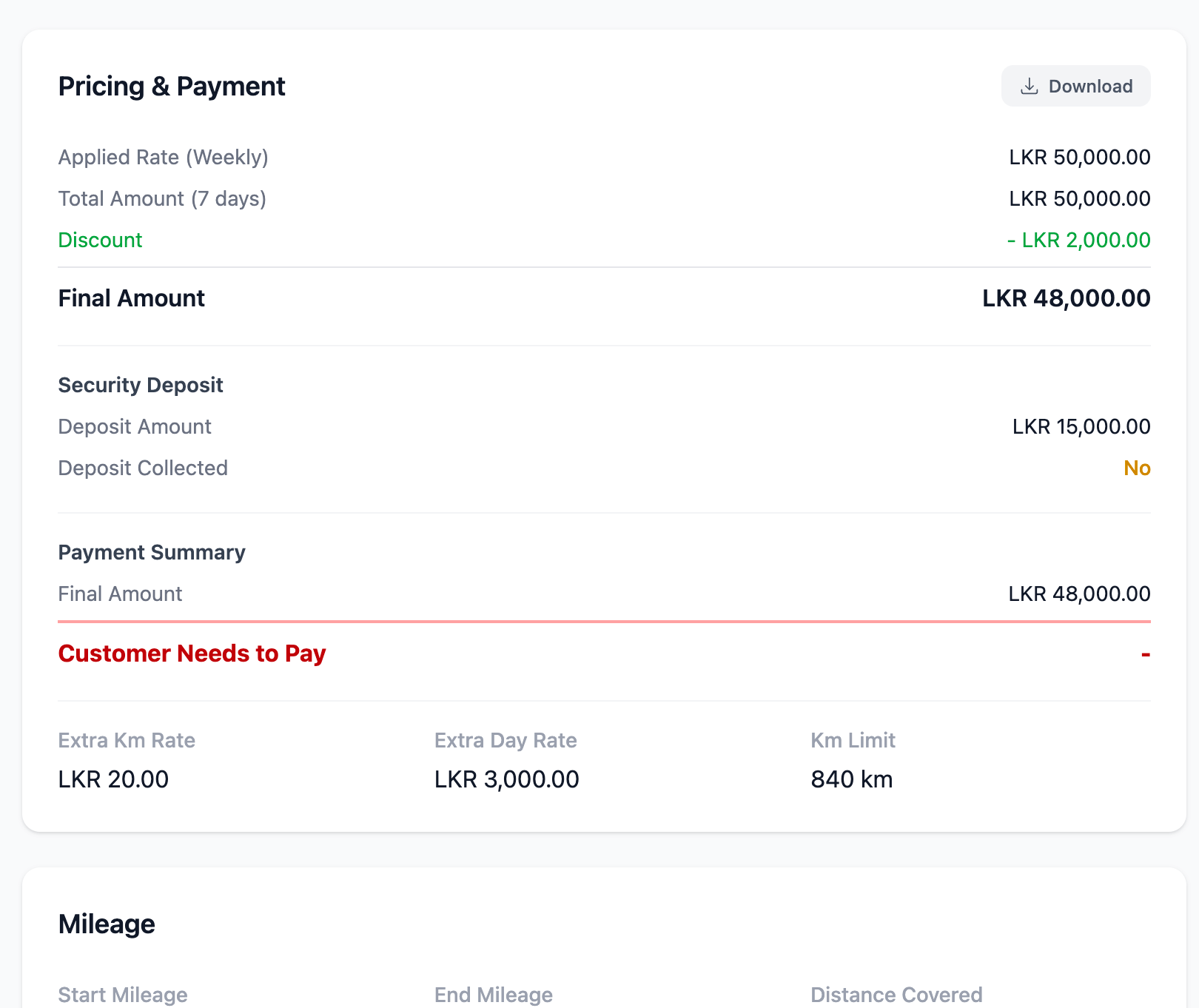Select the Applied Rate (Weekly) row
The height and width of the screenshot is (1008, 1199).
pos(164,157)
